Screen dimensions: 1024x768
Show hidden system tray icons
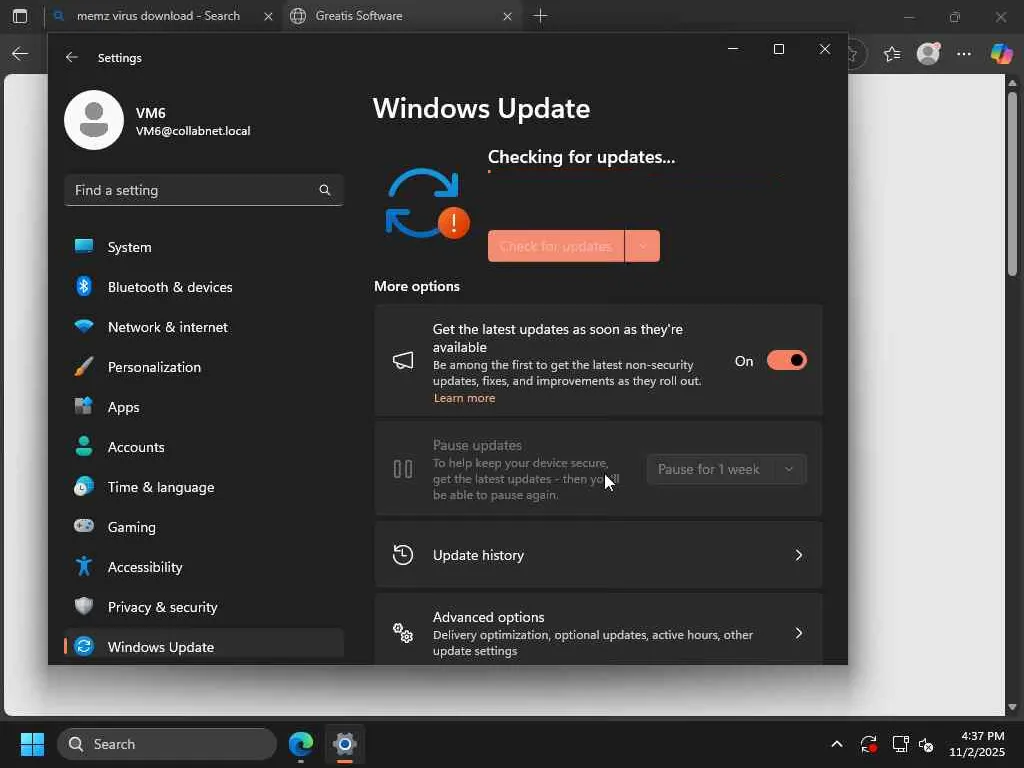click(837, 744)
